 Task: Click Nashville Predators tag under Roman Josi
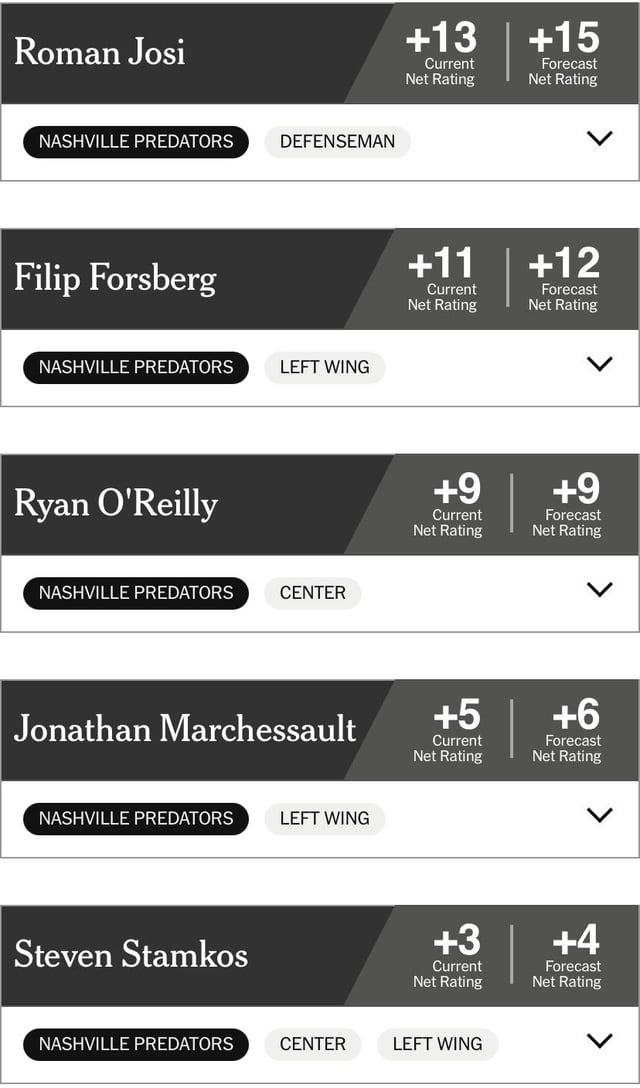[x=136, y=142]
